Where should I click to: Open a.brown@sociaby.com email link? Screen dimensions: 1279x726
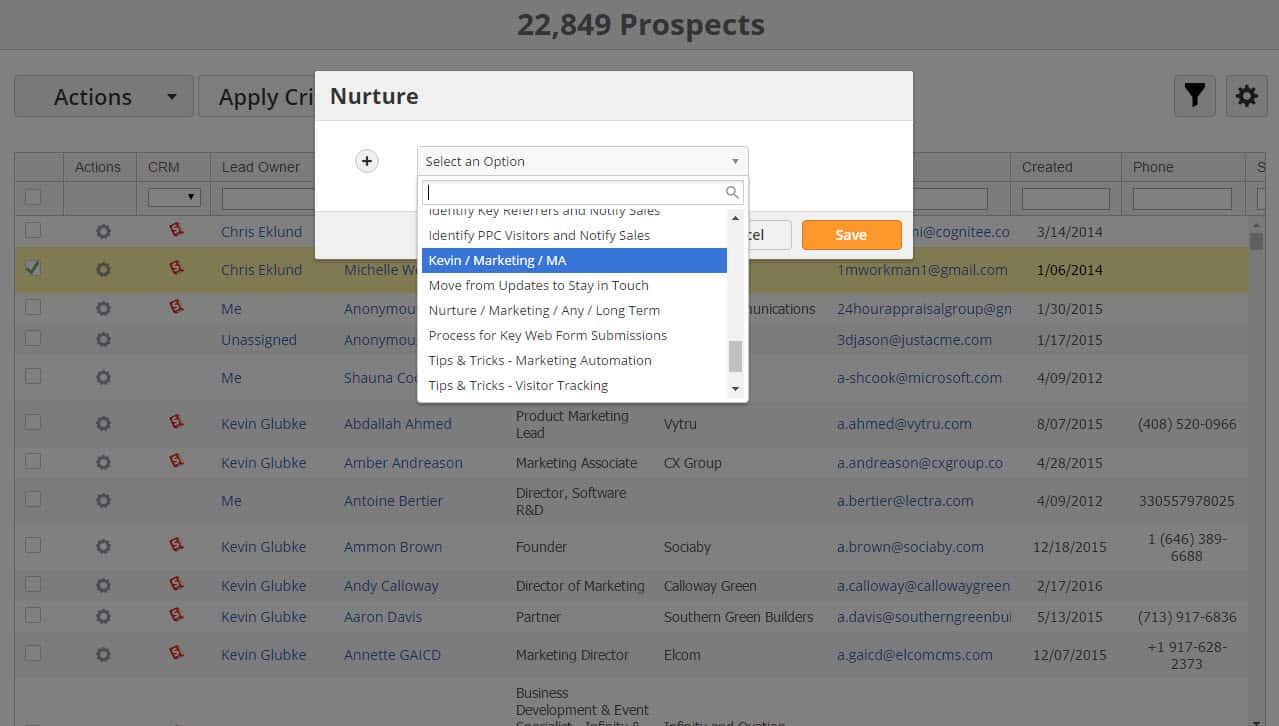coord(910,547)
